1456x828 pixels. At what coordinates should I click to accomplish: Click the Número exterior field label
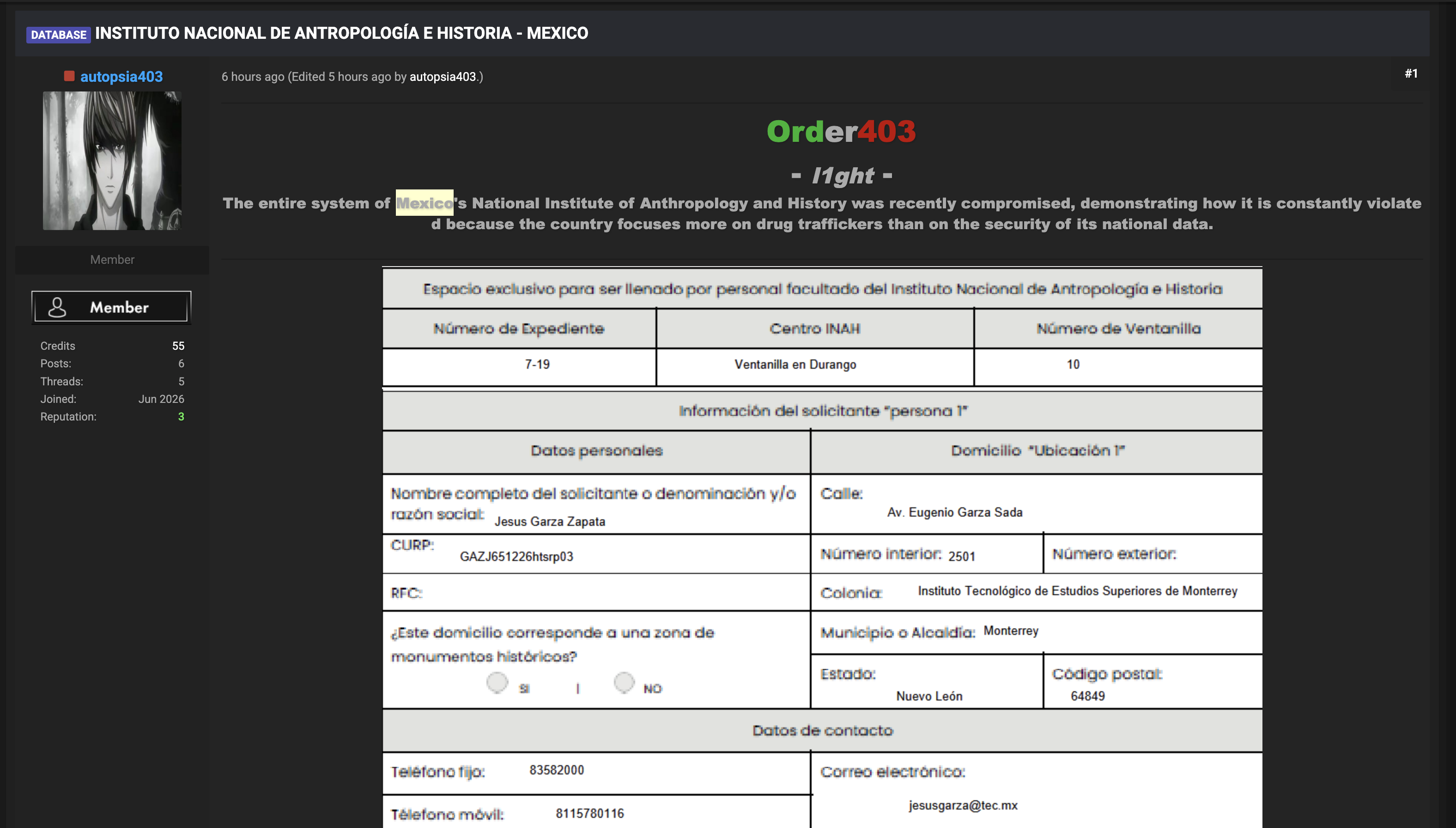(1114, 554)
